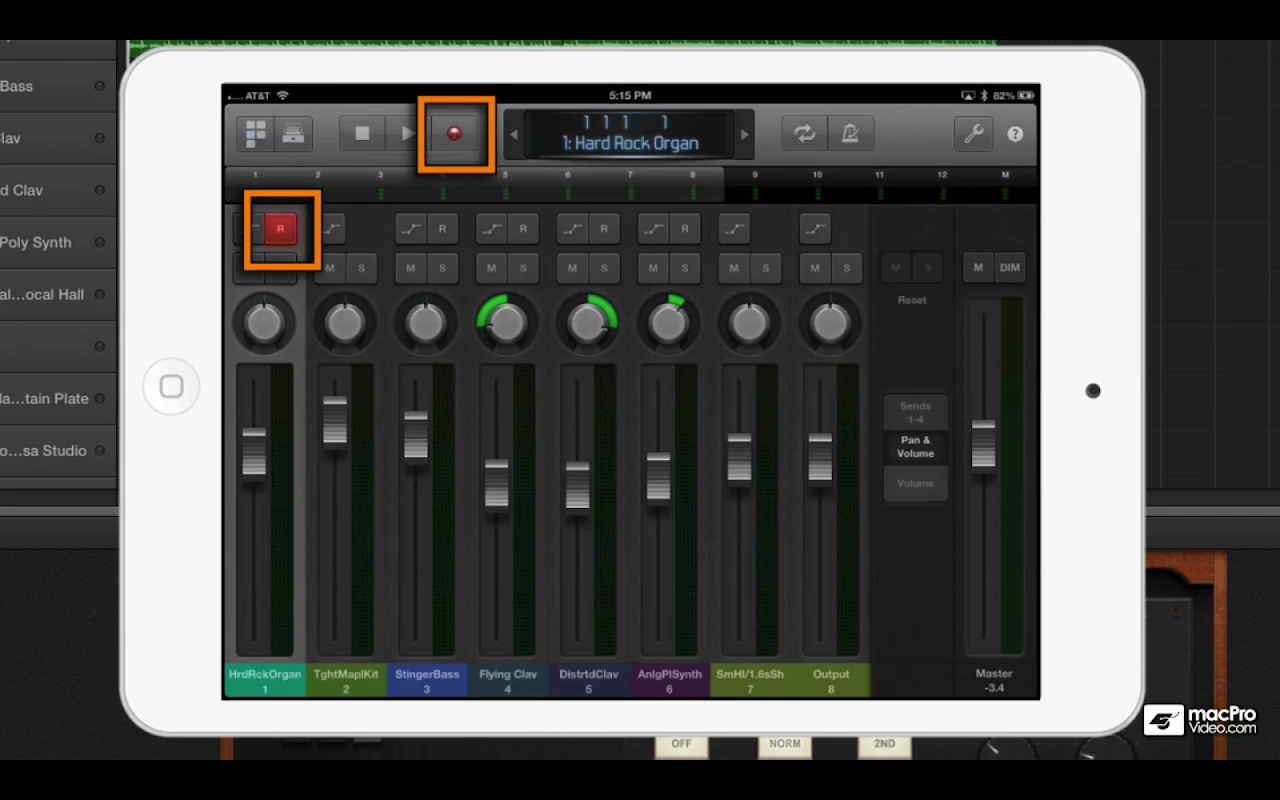Open automation mode on DistrtdClav channel
The height and width of the screenshot is (800, 1280).
point(573,229)
